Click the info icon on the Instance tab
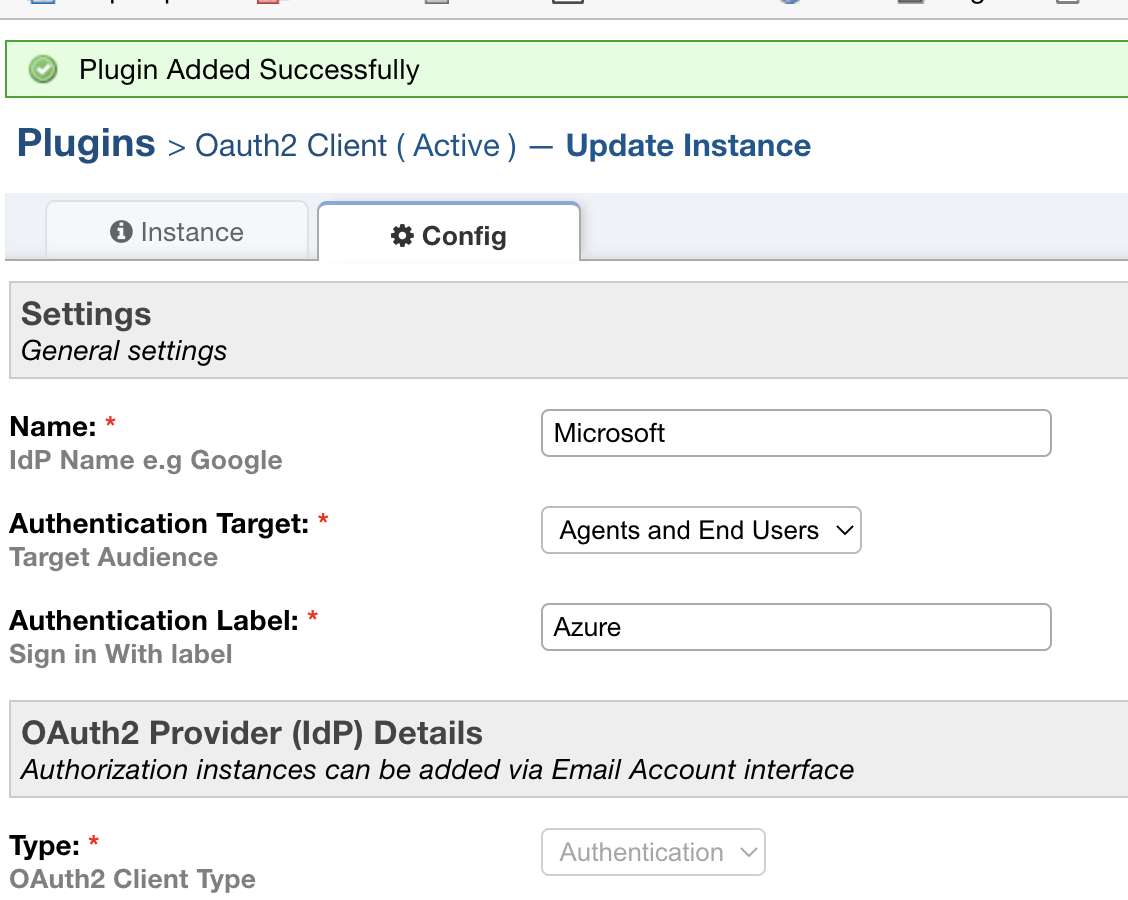 120,232
